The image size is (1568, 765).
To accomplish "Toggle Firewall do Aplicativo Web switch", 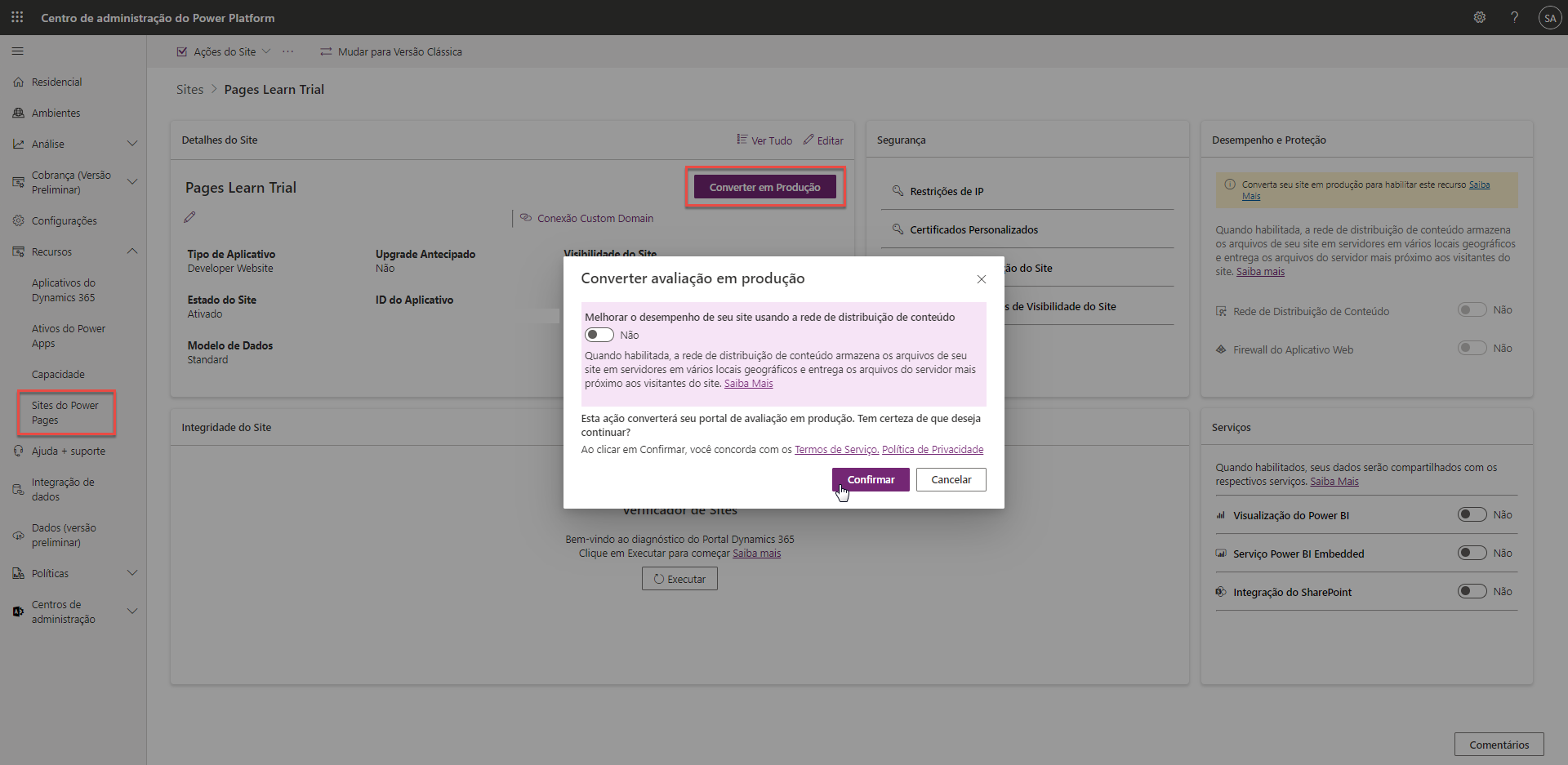I will pyautogui.click(x=1472, y=349).
